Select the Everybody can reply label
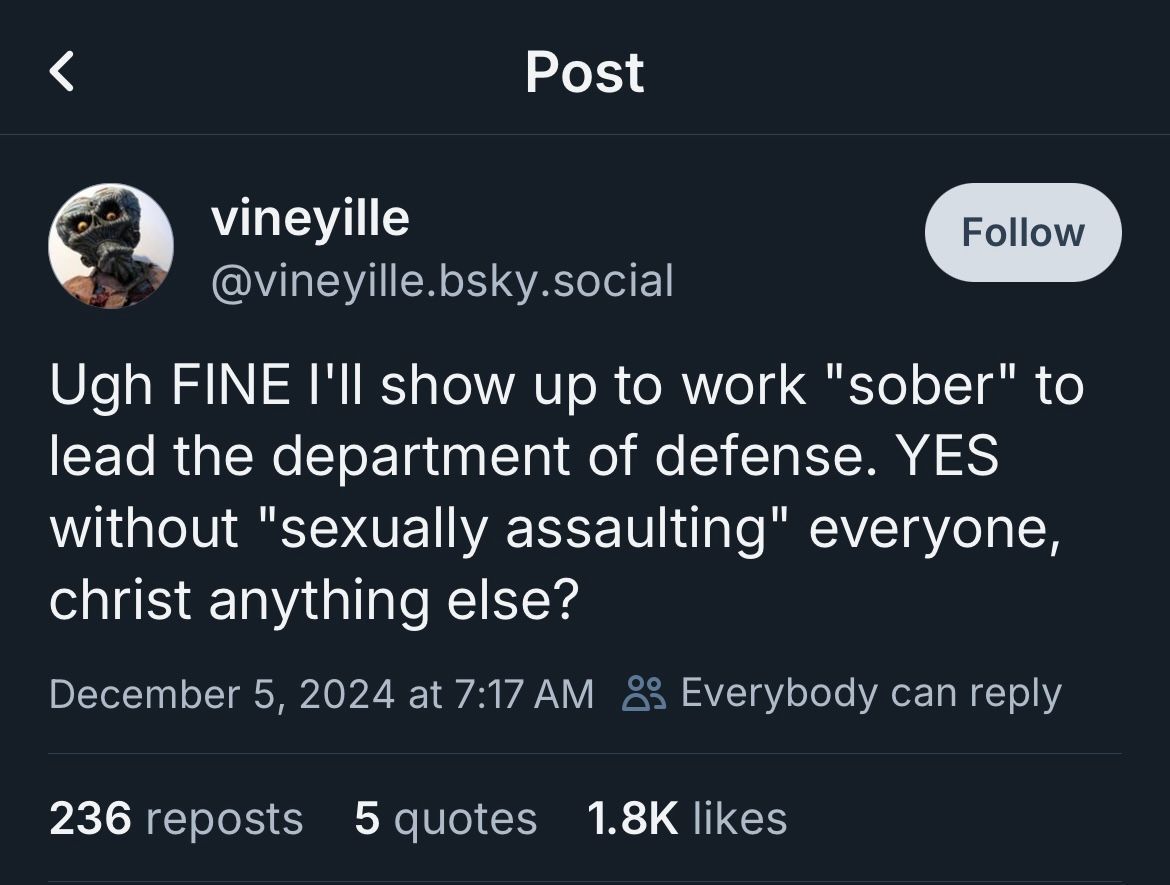This screenshot has width=1170, height=885. tap(871, 693)
